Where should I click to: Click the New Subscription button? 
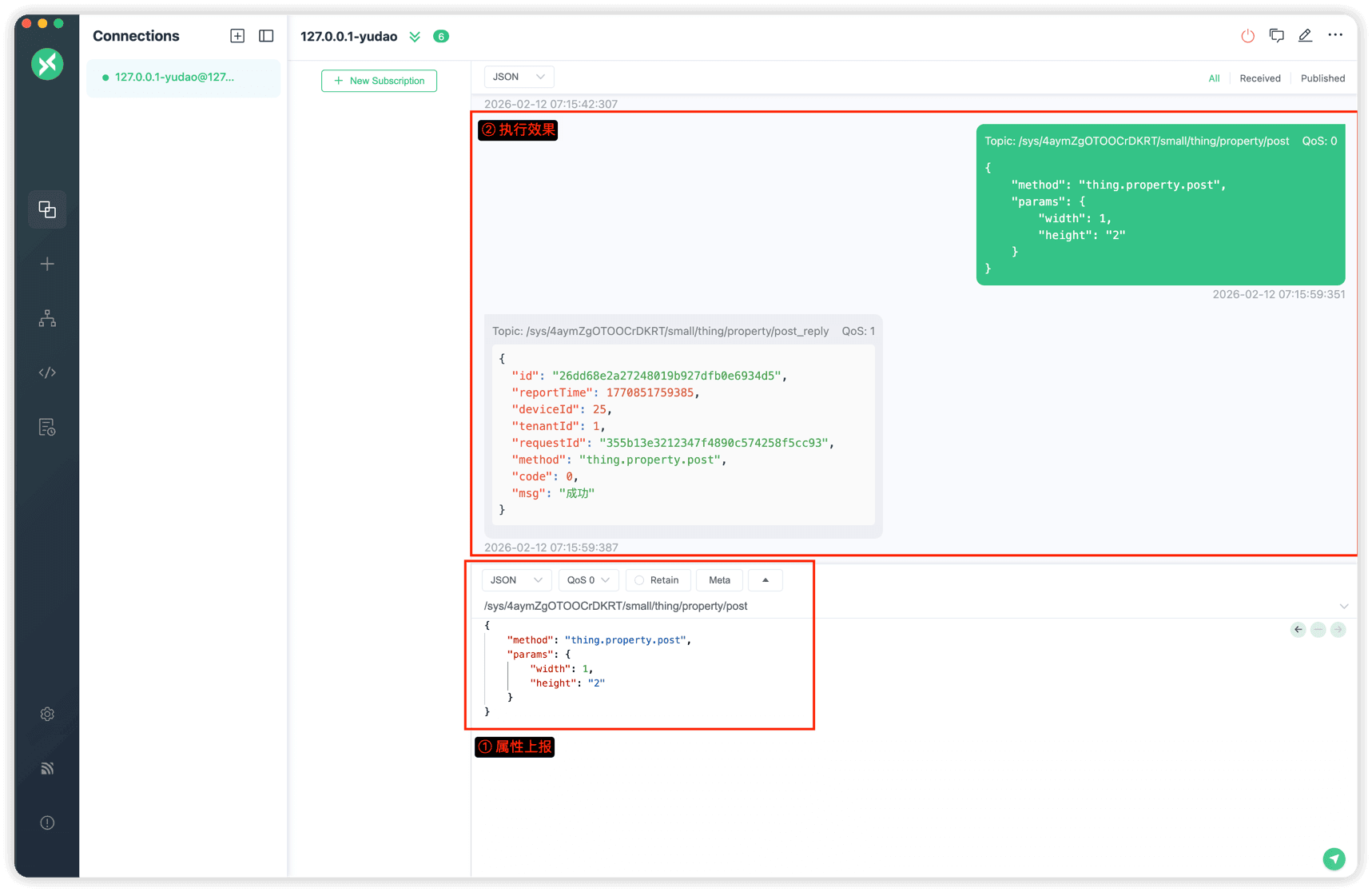379,81
